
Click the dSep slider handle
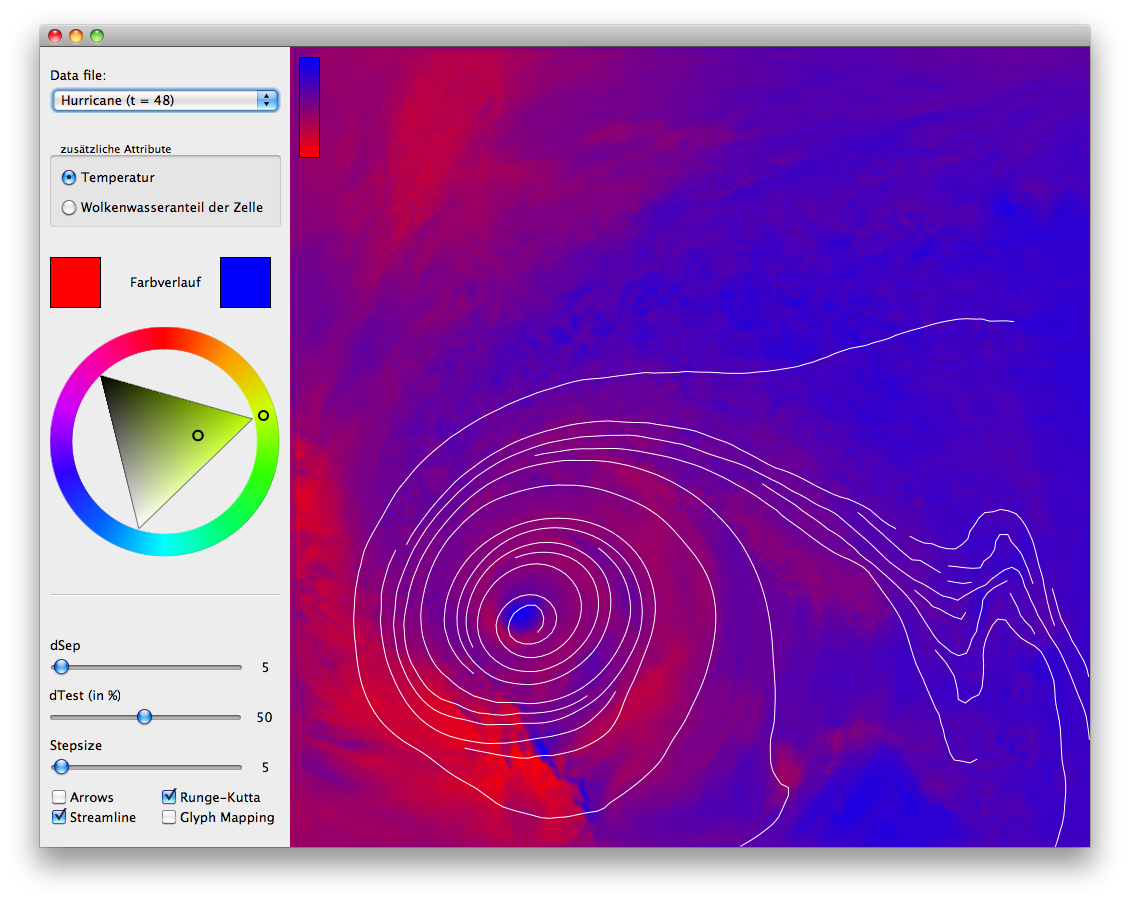click(61, 667)
